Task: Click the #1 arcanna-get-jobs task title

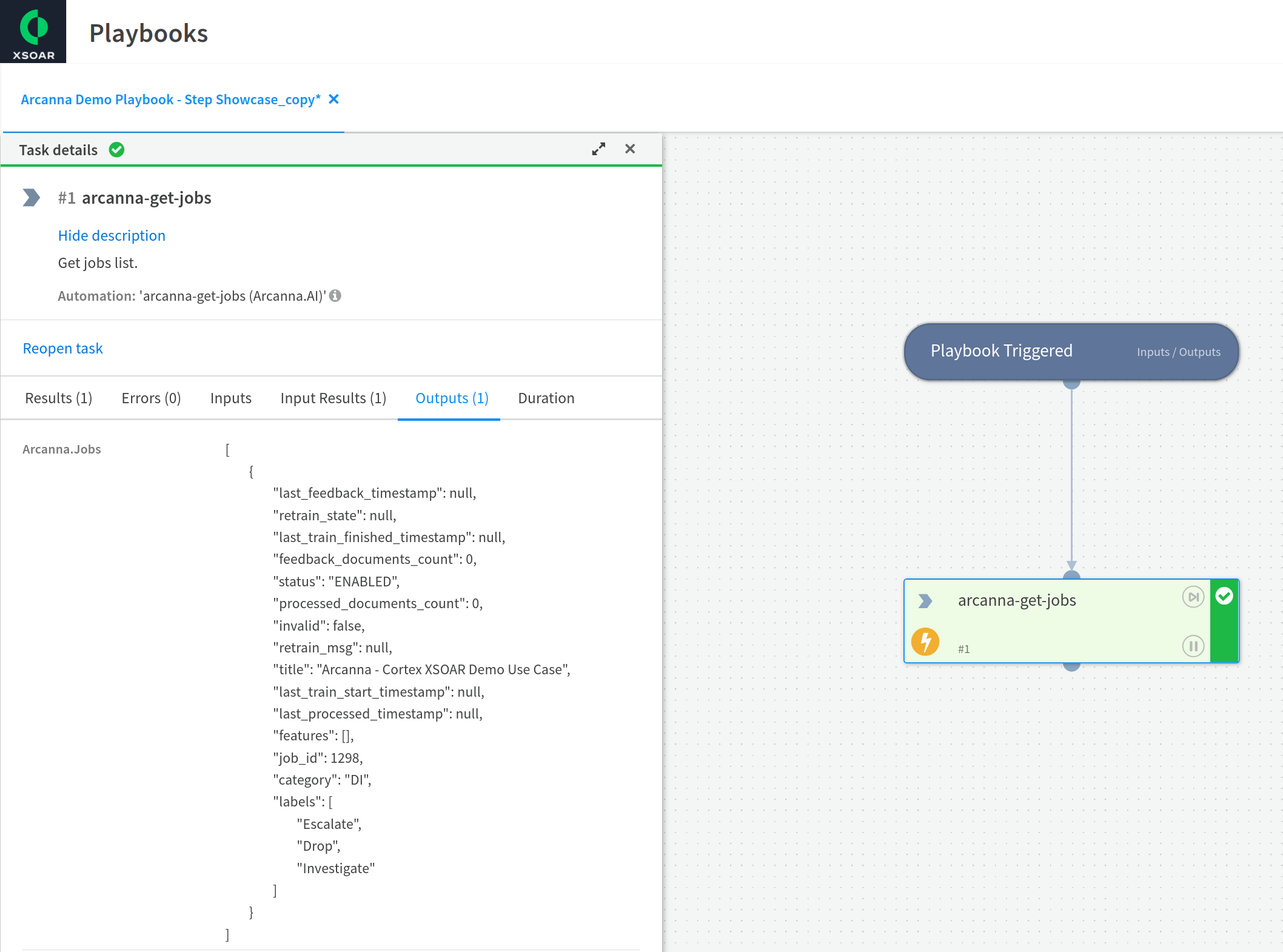Action: click(135, 198)
